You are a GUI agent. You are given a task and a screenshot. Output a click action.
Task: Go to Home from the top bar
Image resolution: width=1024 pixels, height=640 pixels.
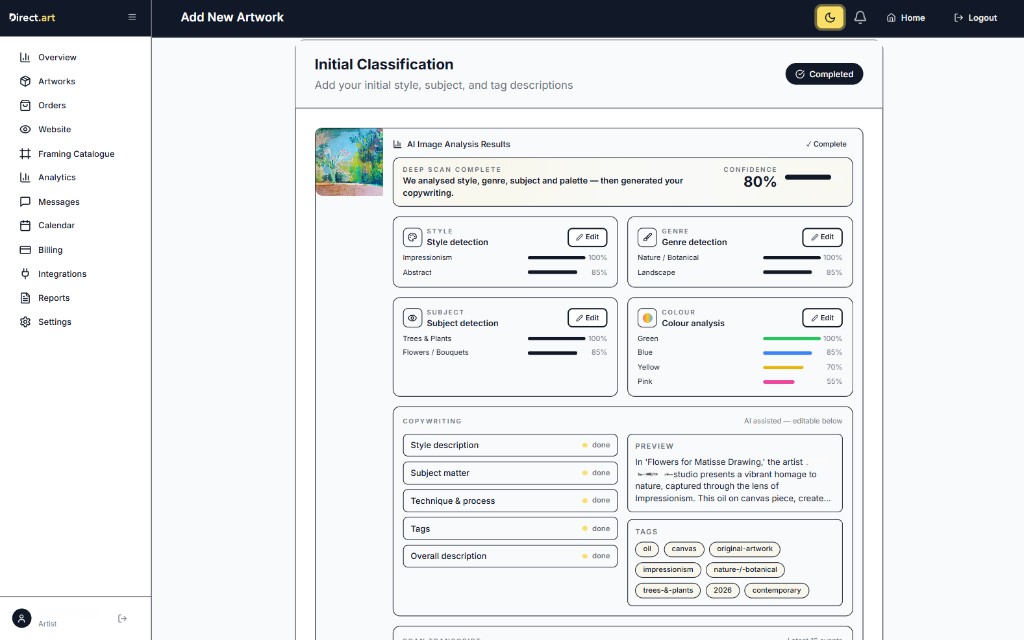(904, 17)
